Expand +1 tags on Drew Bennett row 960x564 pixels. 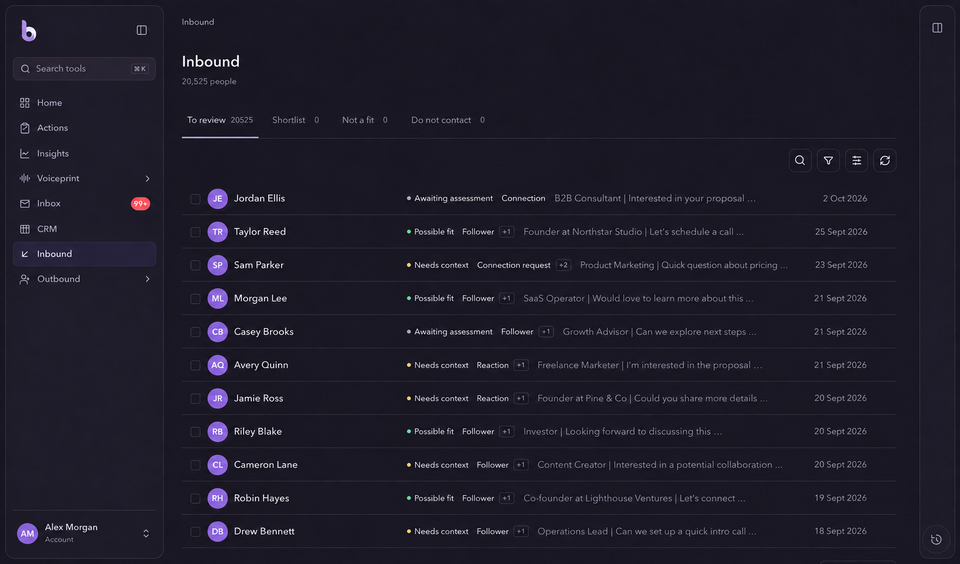[520, 532]
